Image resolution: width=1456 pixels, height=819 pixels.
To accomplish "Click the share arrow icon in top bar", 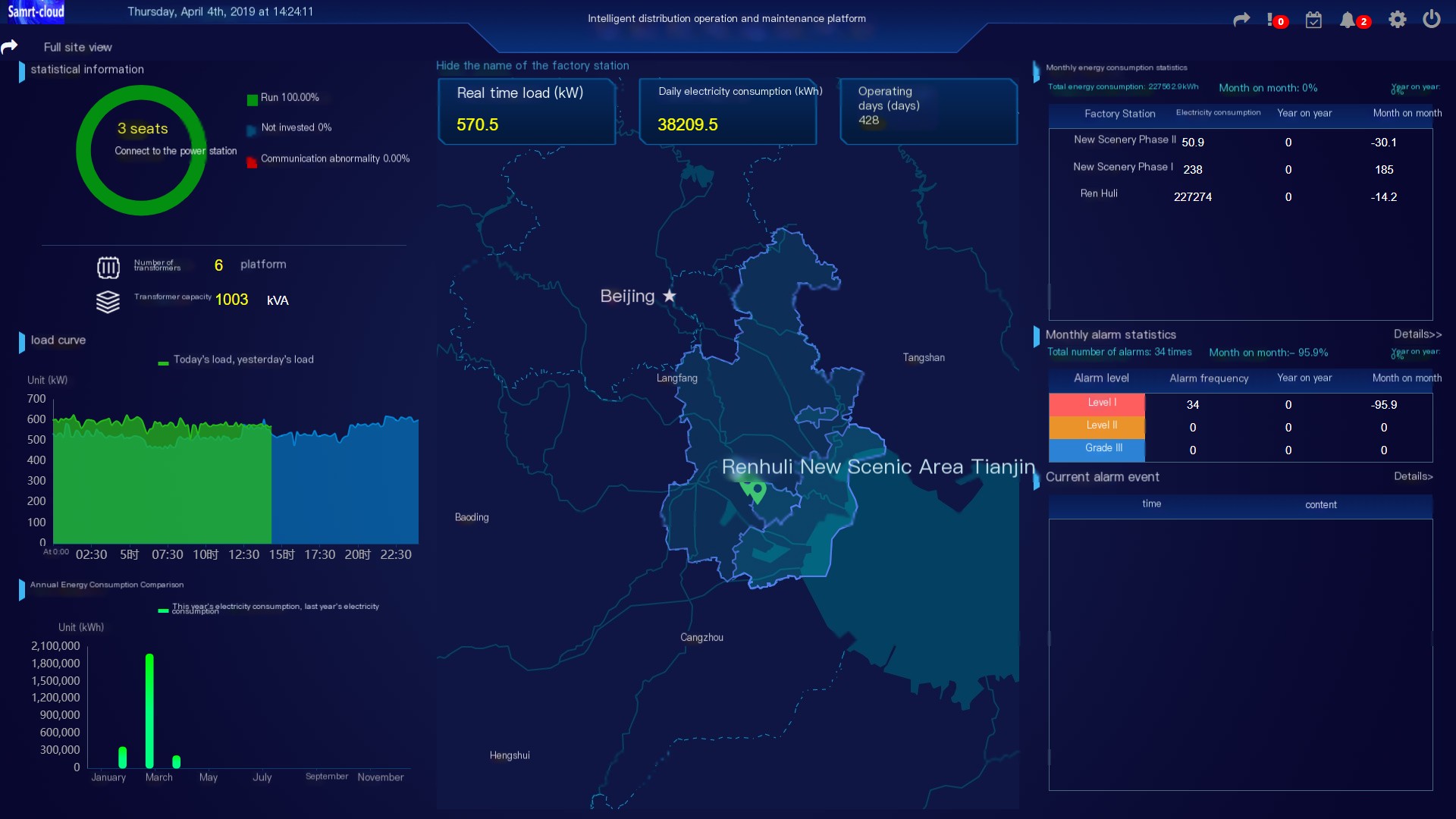I will [1241, 20].
